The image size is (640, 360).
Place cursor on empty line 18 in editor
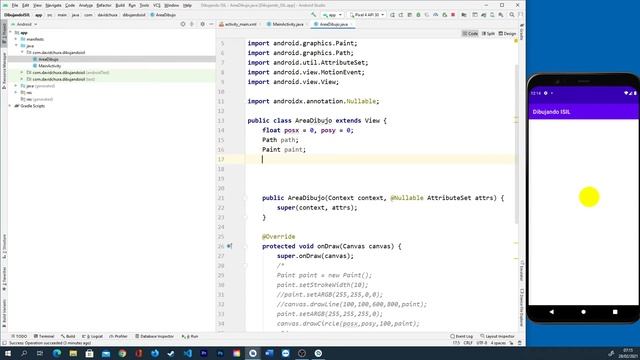(380, 169)
